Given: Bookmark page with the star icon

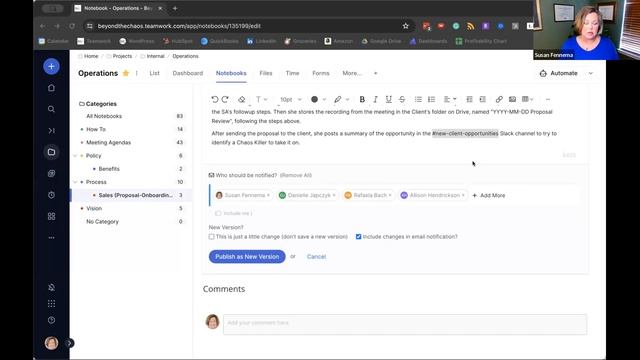Looking at the screenshot, I should pos(405,26).
